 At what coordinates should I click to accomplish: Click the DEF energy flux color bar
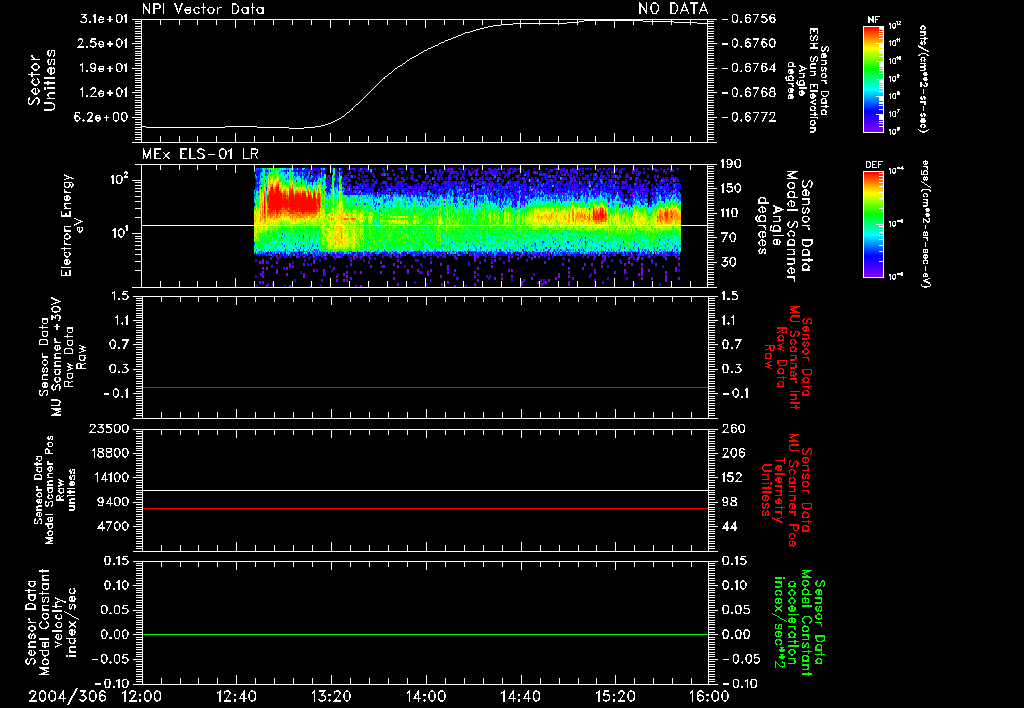pos(874,224)
